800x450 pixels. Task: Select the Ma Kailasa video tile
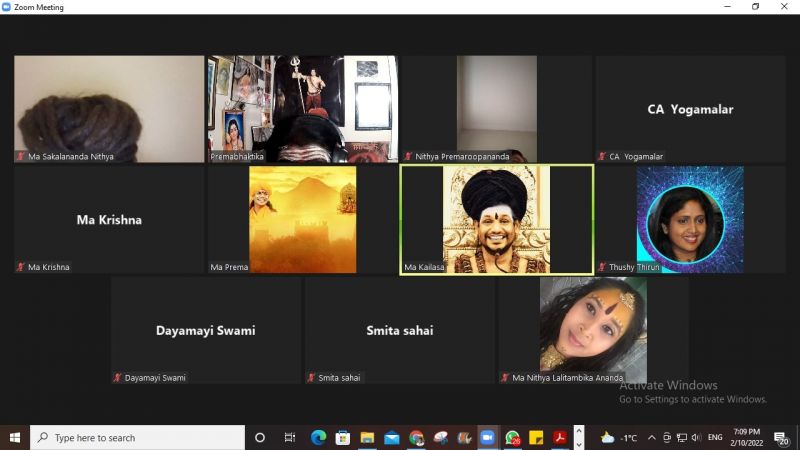pos(496,219)
